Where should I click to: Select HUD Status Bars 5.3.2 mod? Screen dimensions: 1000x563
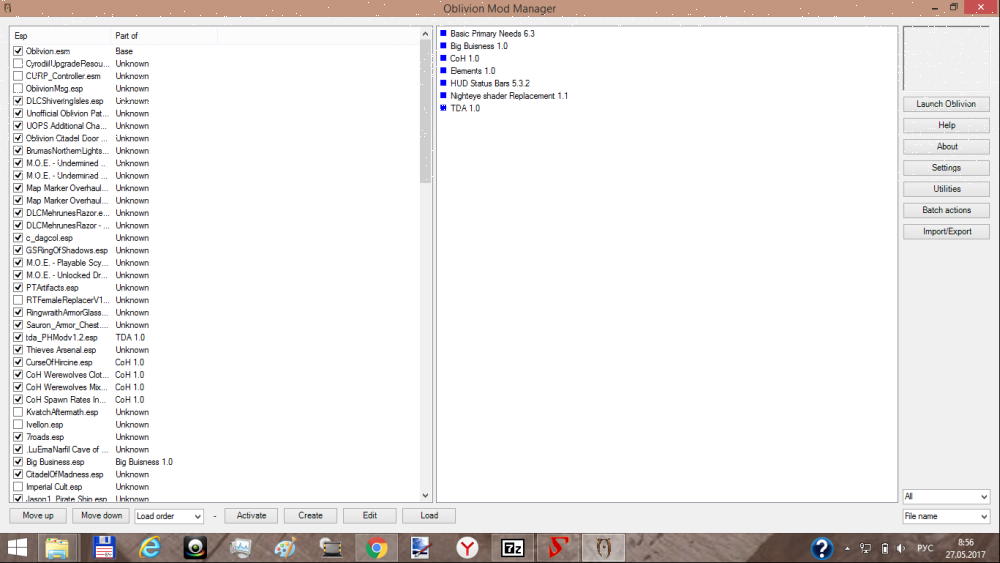(490, 84)
